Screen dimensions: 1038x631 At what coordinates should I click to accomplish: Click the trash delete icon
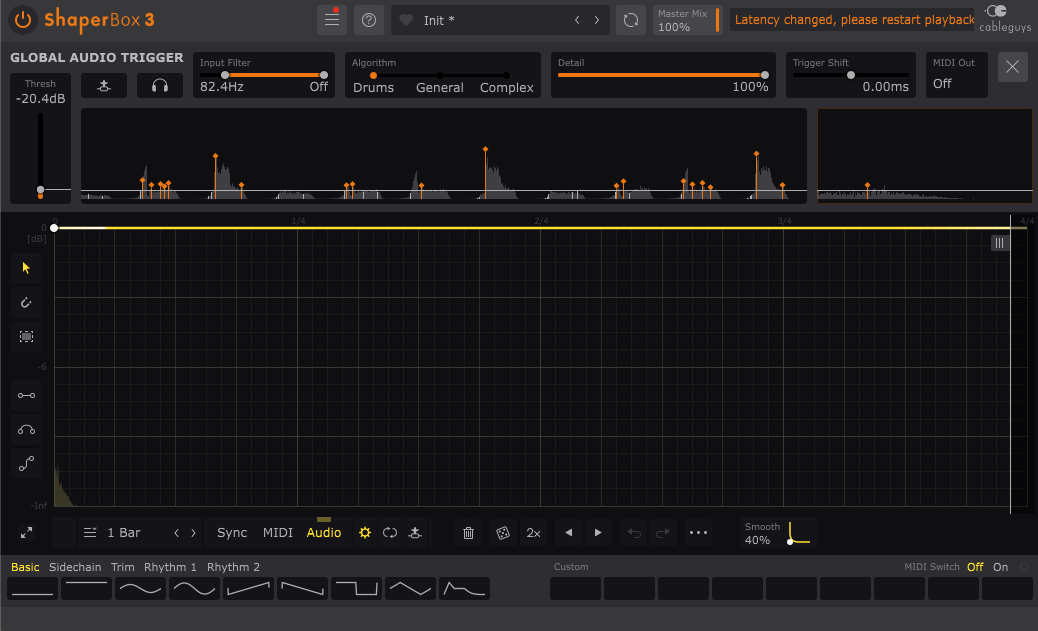(x=468, y=533)
